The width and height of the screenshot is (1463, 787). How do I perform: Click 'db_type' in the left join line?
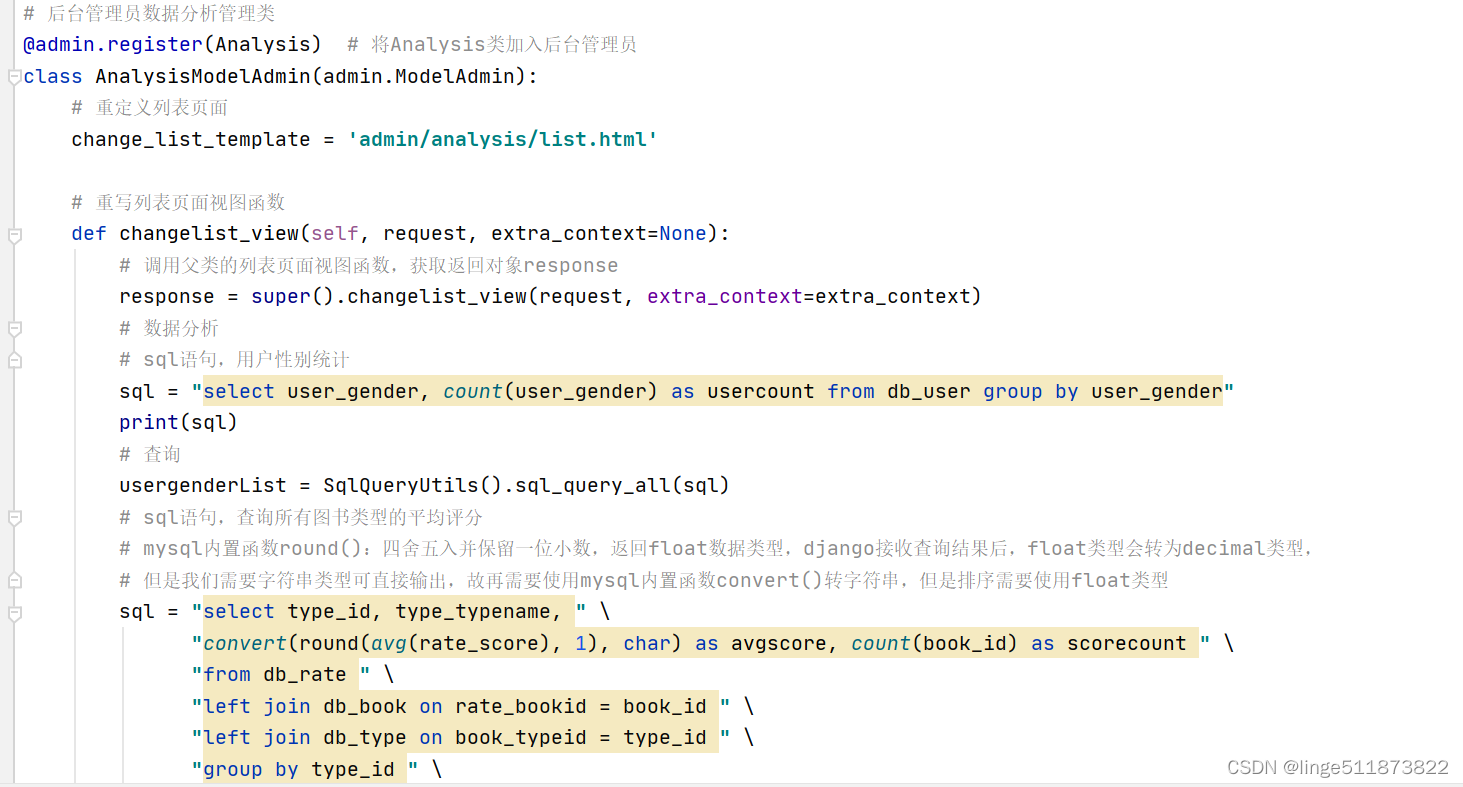(365, 738)
